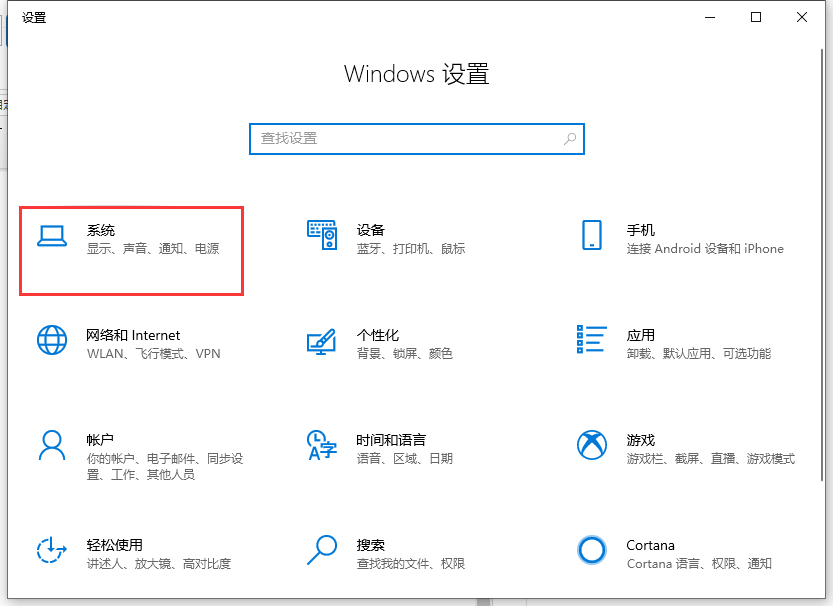
Task: Select the 帐户 category title
Action: 100,440
